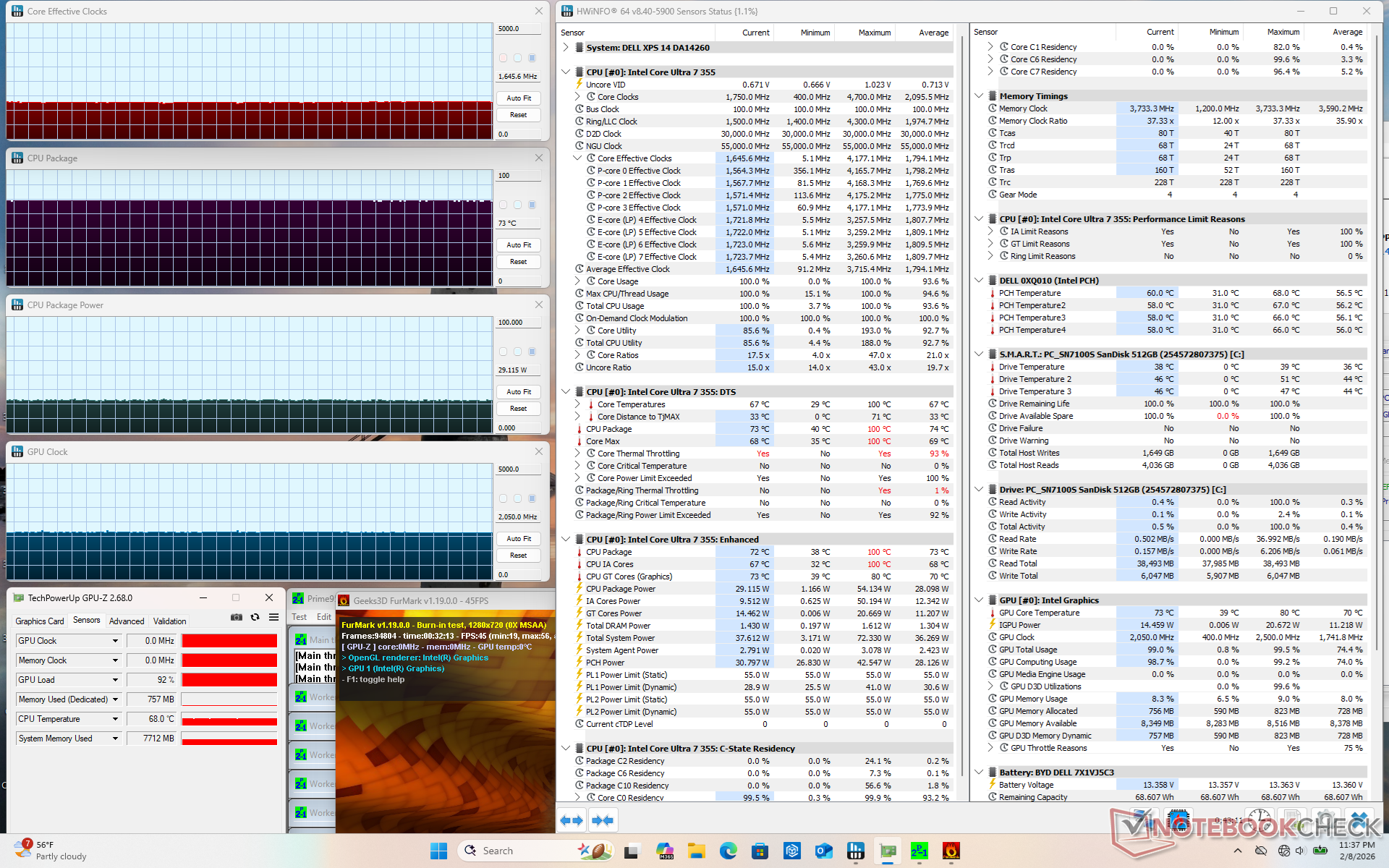Open GPU-Z Advanced tab
Image resolution: width=1389 pixels, height=868 pixels.
coord(127,621)
